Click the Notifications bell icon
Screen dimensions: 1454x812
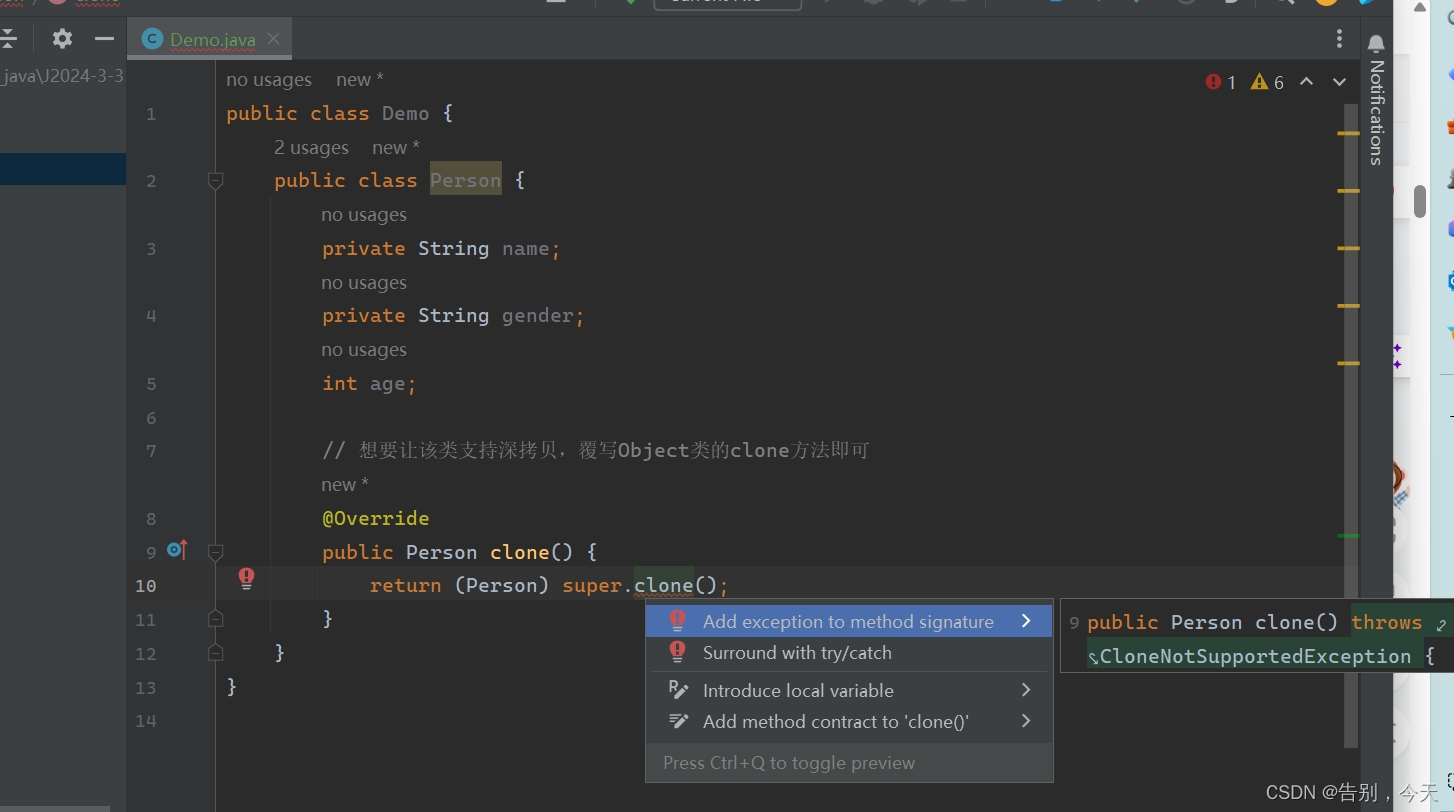(x=1376, y=43)
